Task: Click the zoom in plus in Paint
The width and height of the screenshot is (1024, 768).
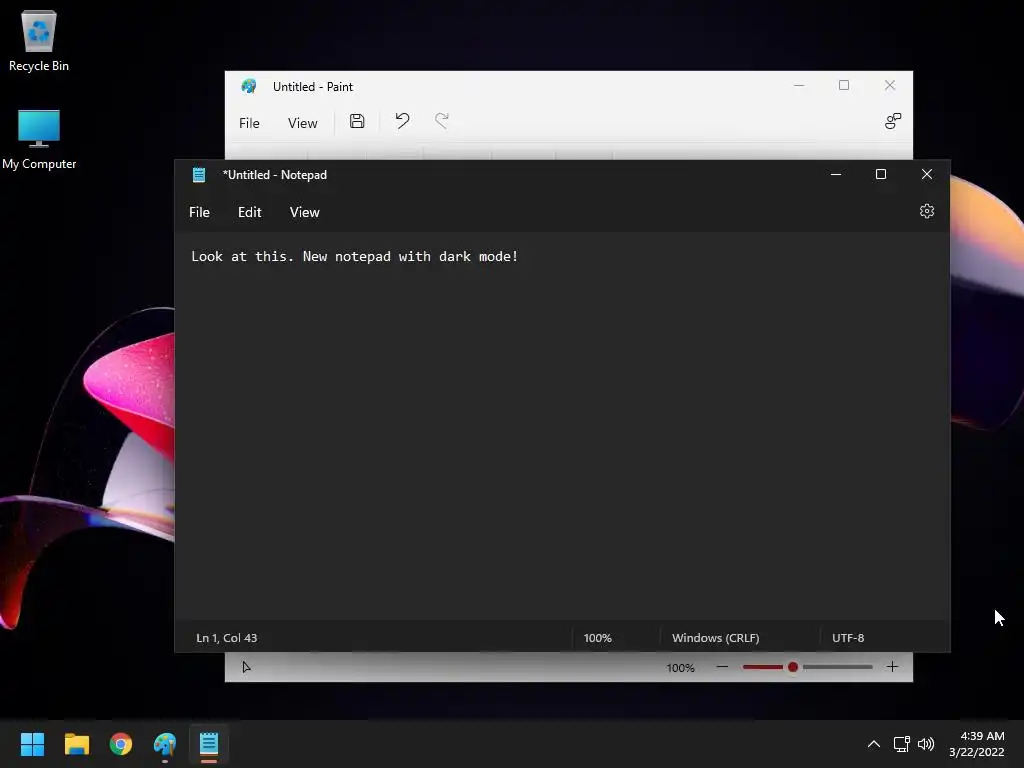Action: [x=892, y=667]
